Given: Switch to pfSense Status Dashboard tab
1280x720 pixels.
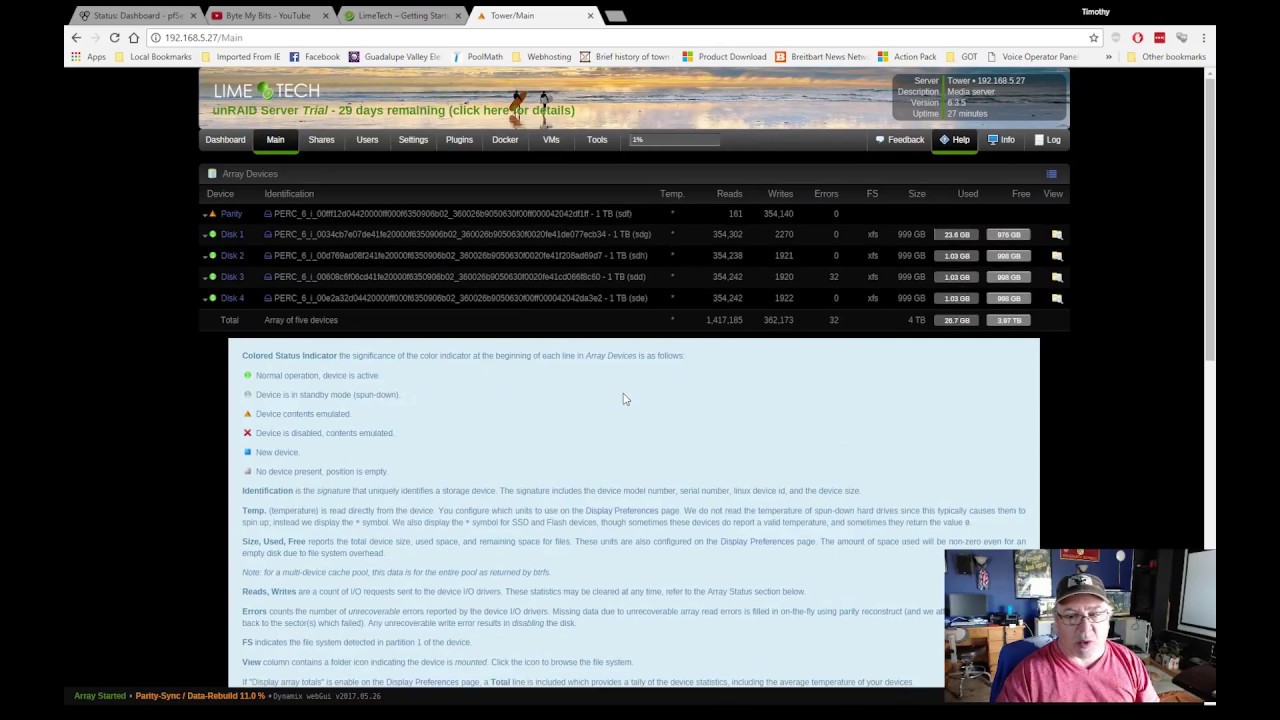Looking at the screenshot, I should [135, 16].
